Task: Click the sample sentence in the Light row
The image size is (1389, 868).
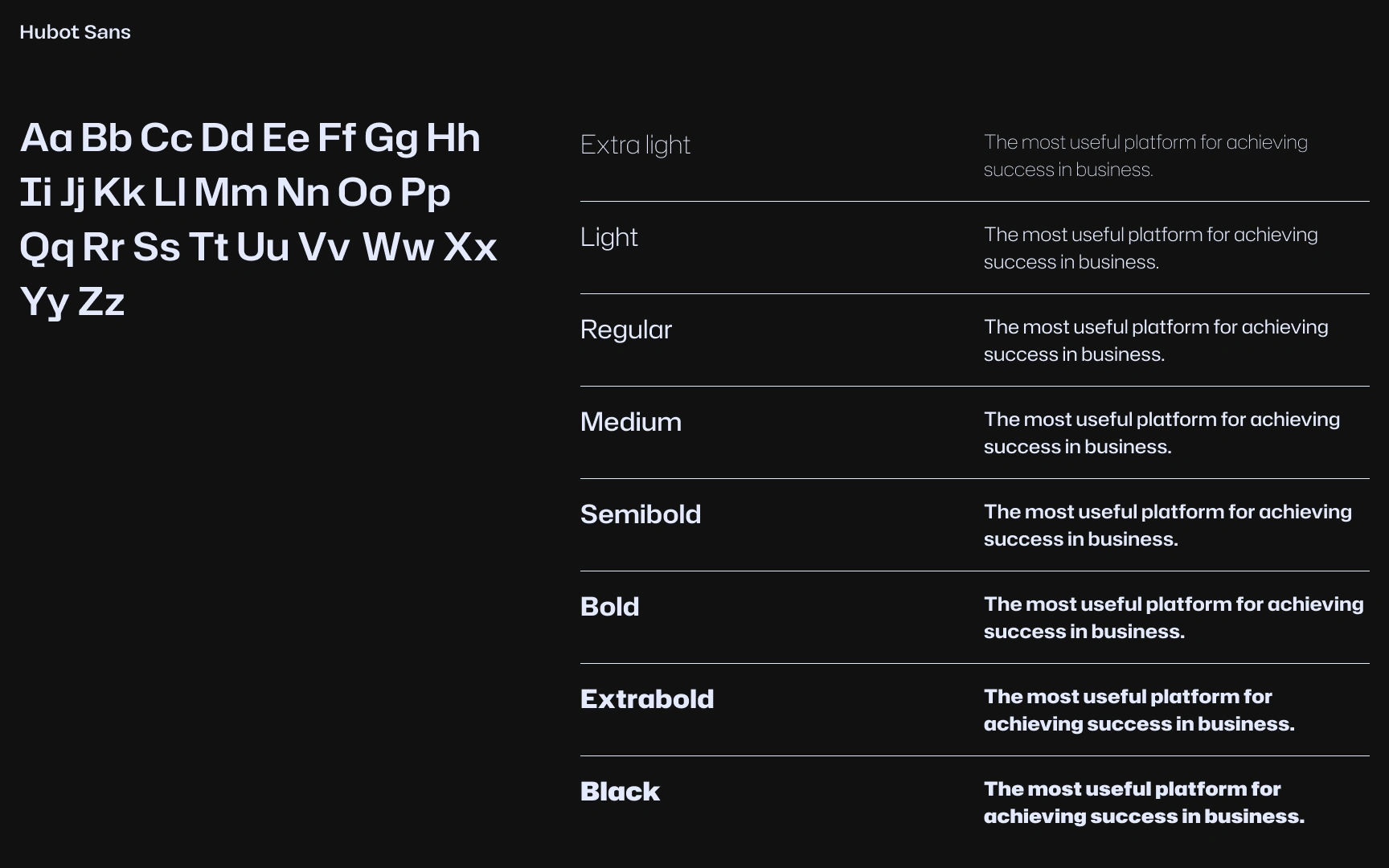Action: [1149, 248]
